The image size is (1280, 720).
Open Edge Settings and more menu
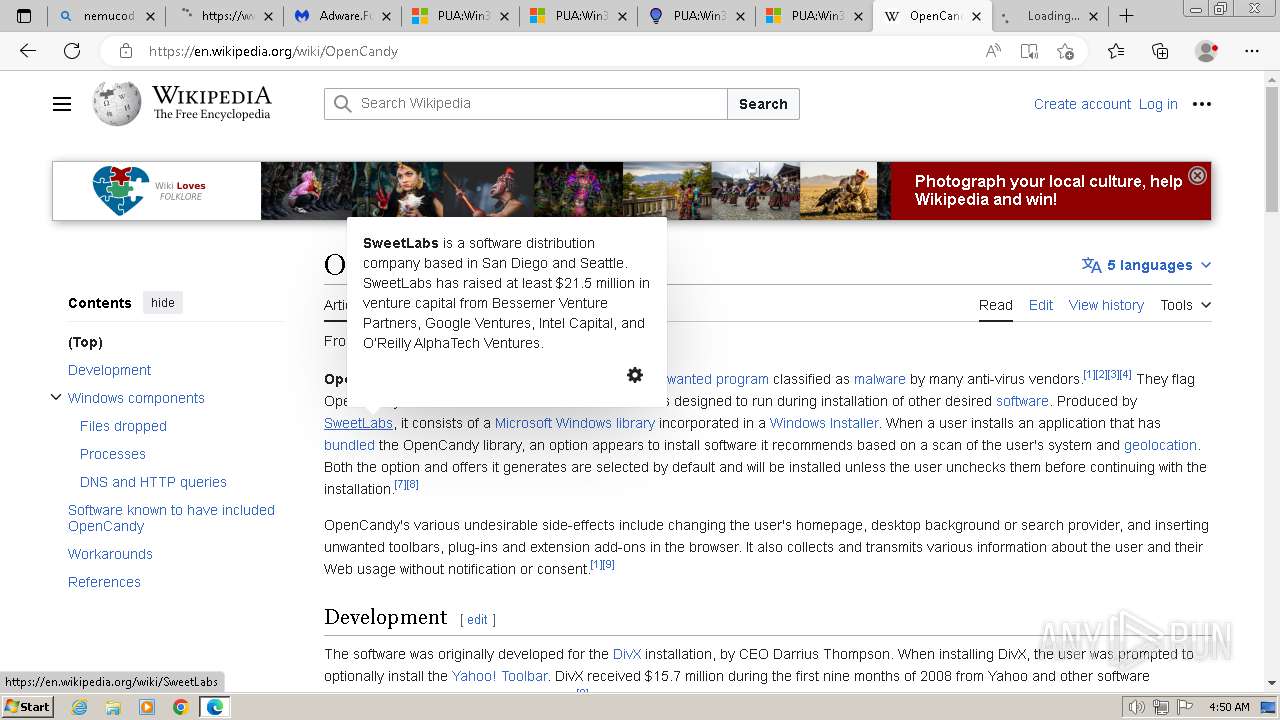coord(1252,51)
